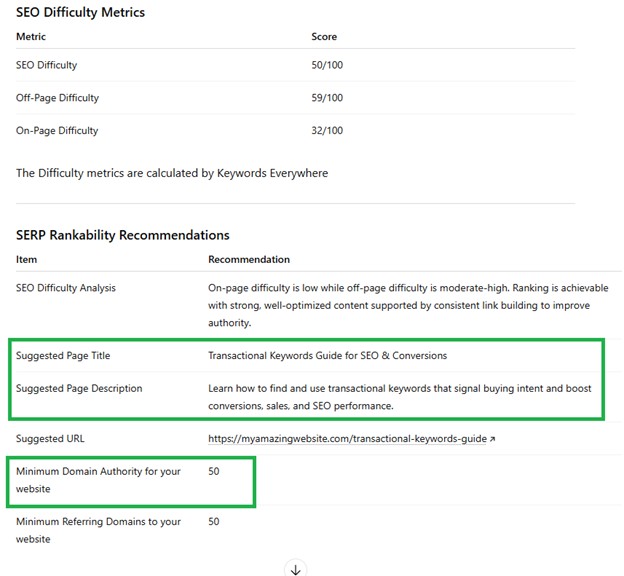The image size is (624, 576).
Task: Click the Suggested Page Description label
Action: 79,388
